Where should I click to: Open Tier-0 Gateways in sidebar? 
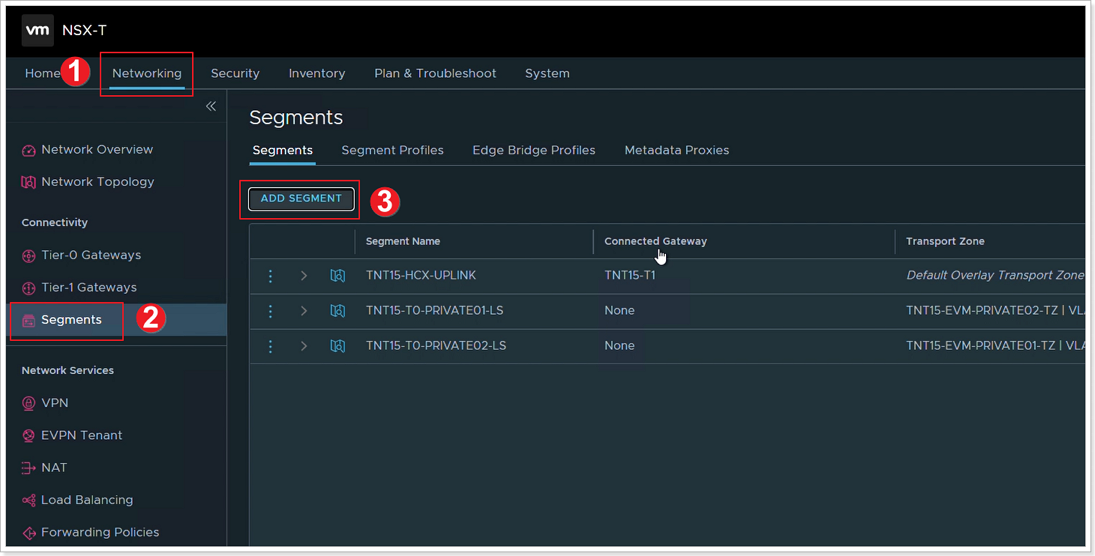point(91,255)
